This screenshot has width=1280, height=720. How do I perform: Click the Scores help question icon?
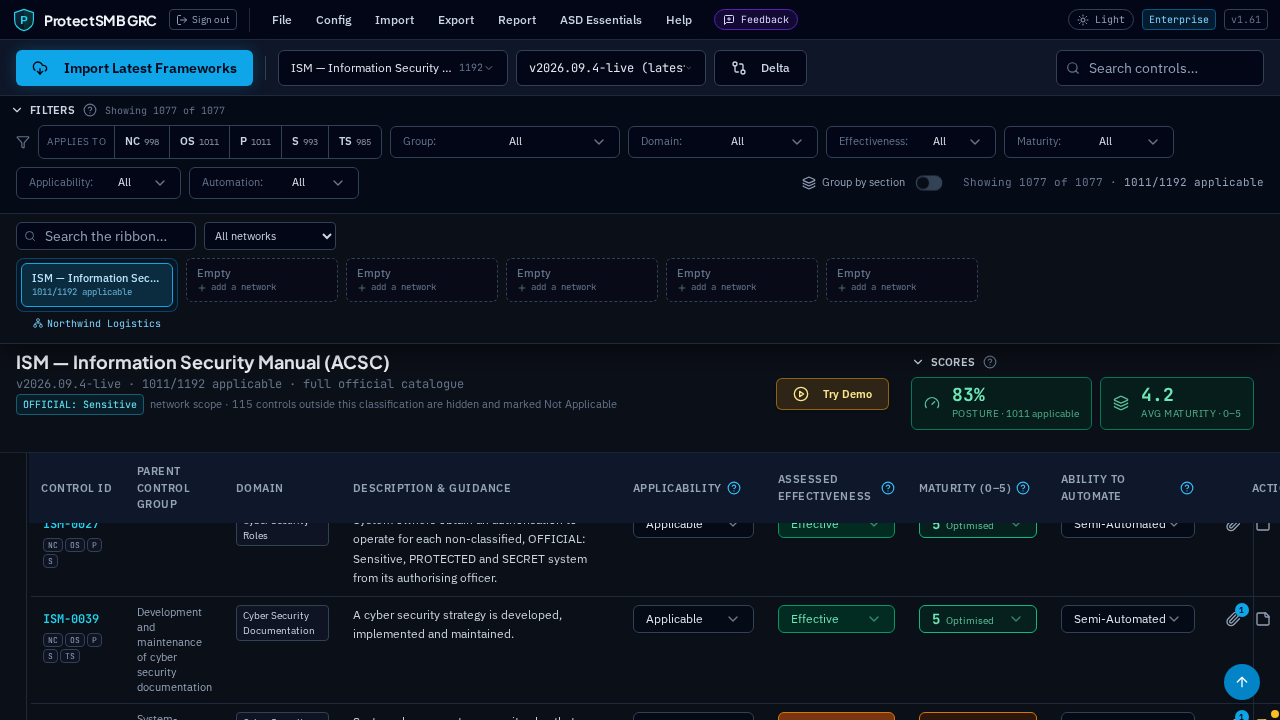(990, 362)
